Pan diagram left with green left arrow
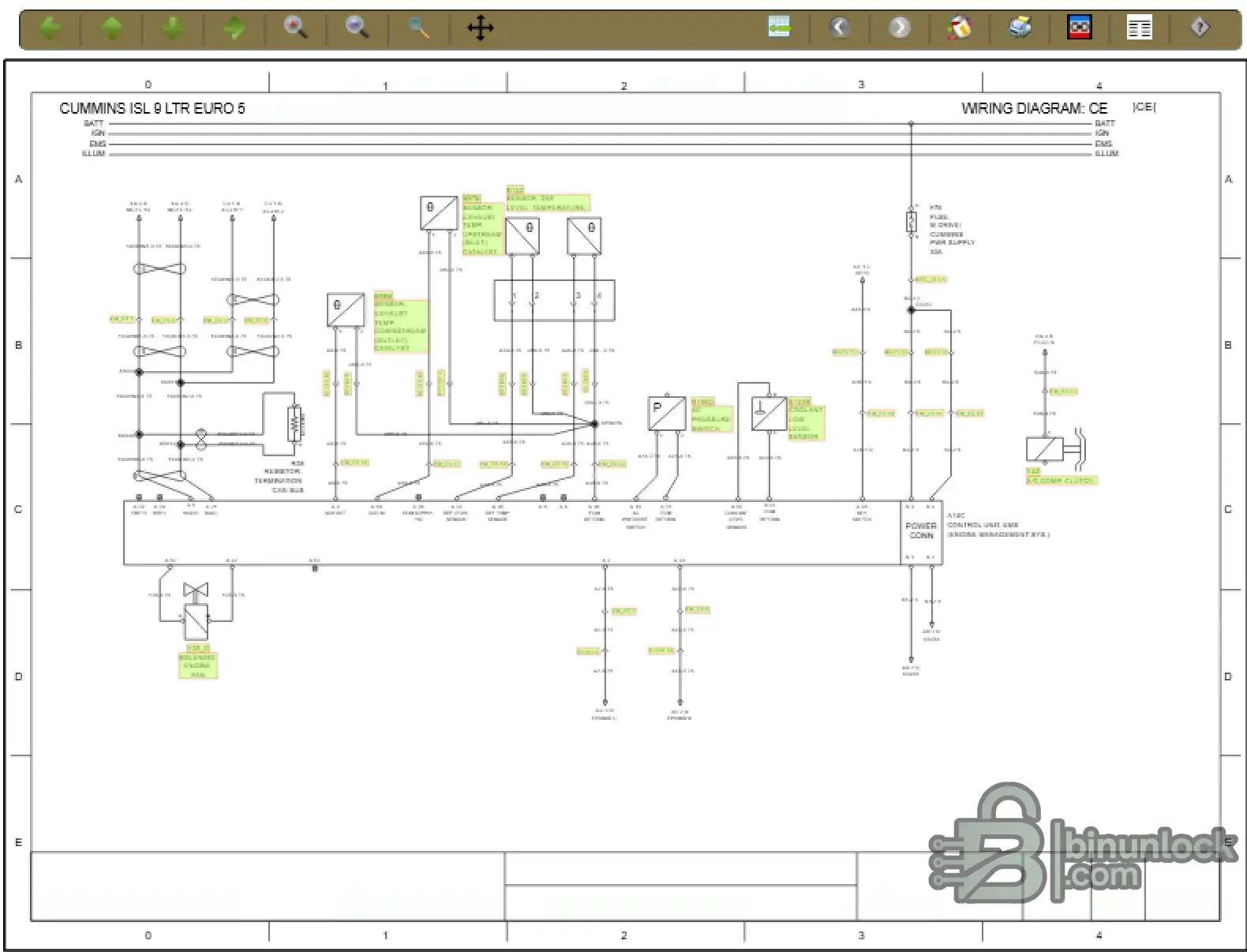 51,29
